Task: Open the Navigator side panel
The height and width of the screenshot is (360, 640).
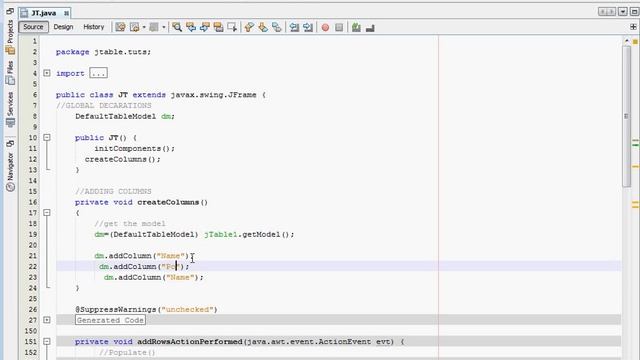Action: coord(11,171)
